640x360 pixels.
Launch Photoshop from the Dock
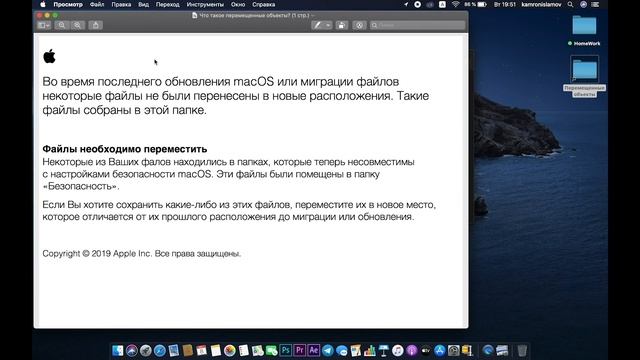coord(286,351)
